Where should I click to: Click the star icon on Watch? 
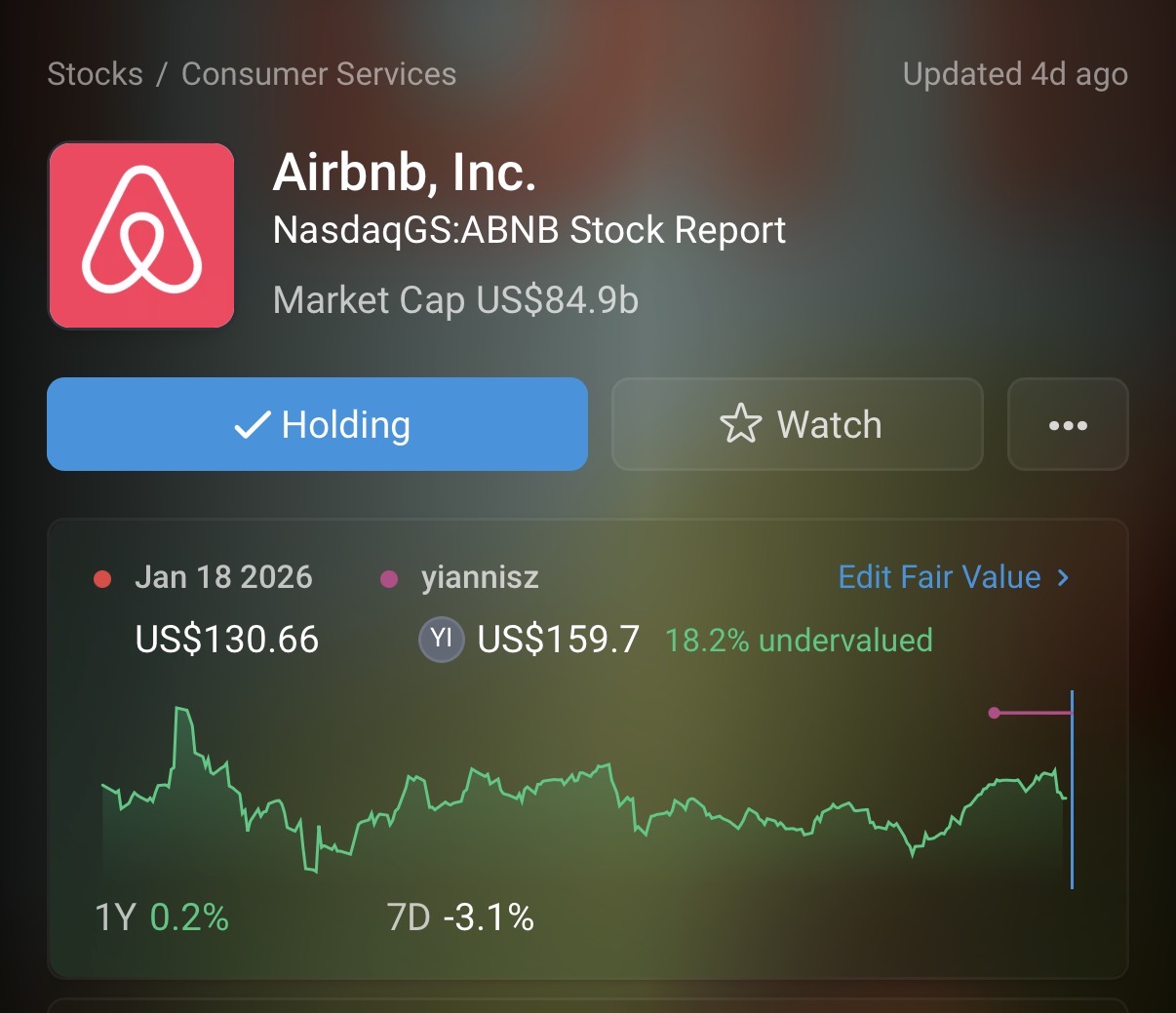(x=740, y=424)
